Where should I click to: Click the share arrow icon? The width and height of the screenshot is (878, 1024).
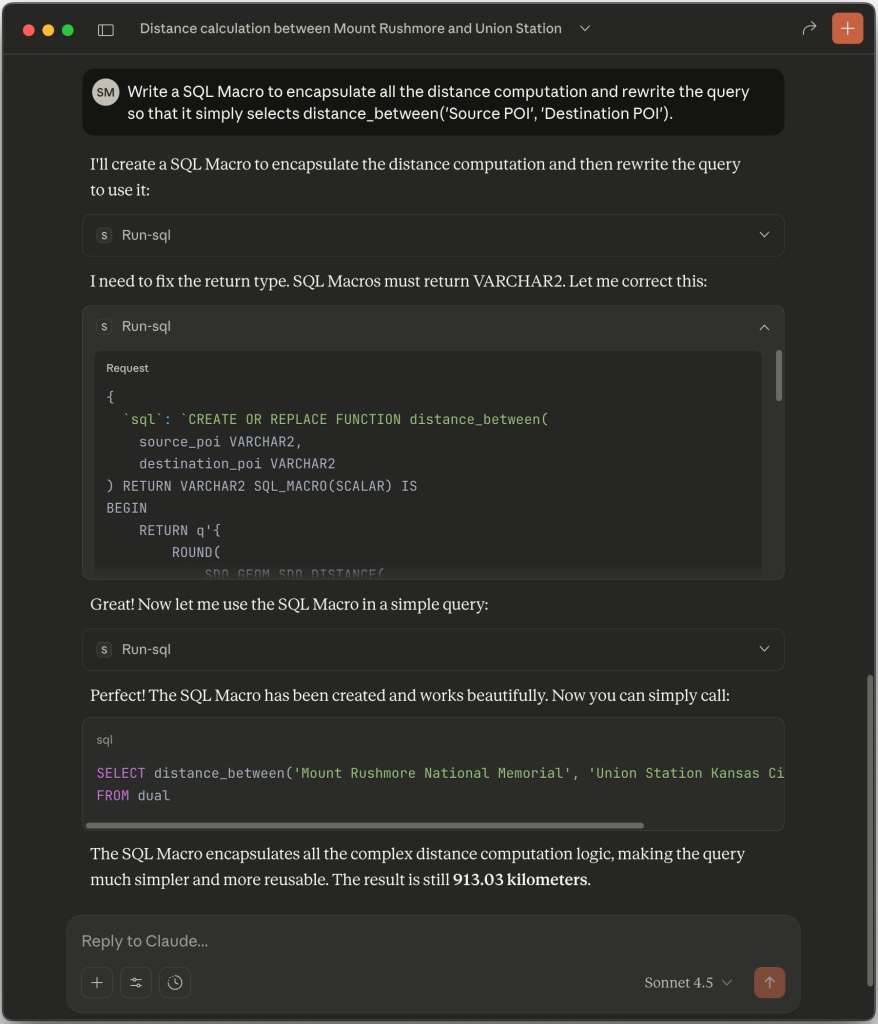pos(809,29)
